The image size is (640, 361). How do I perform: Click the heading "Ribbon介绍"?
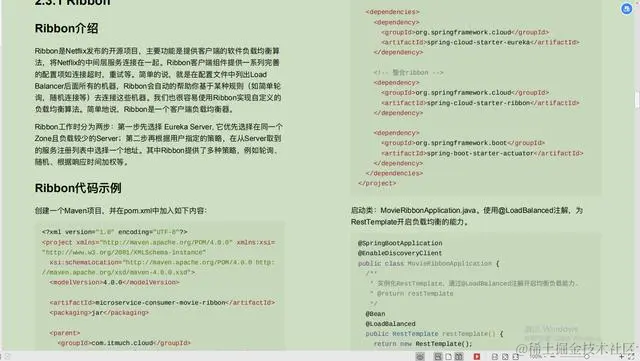click(66, 28)
